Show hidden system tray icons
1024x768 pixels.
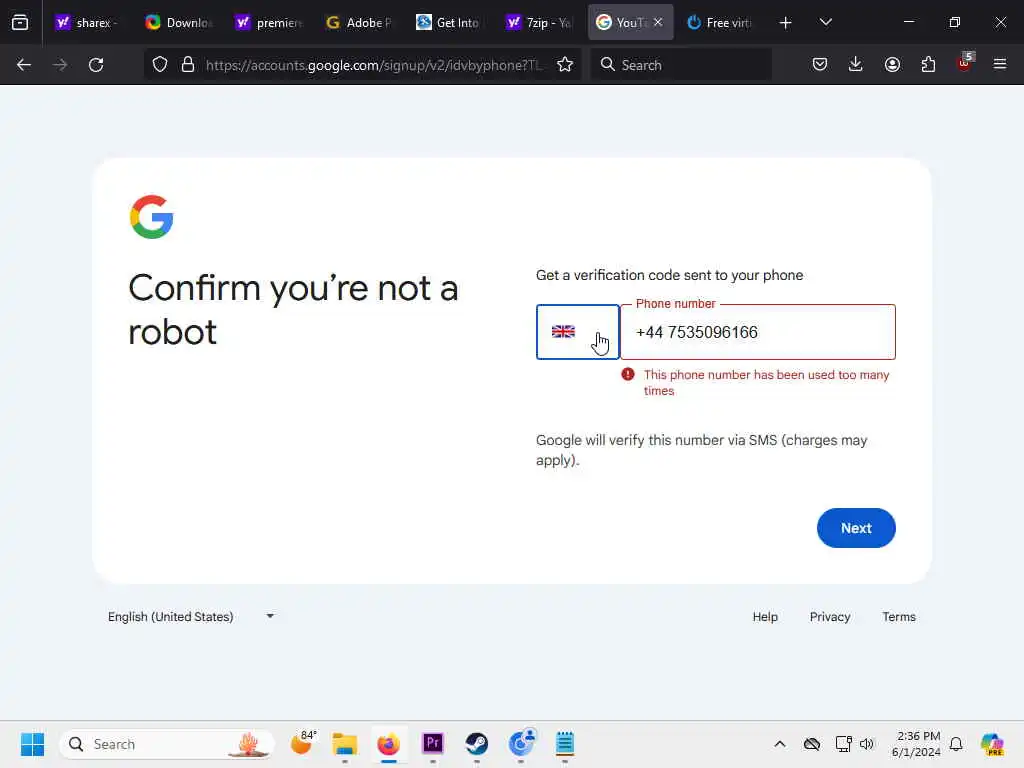(x=780, y=744)
